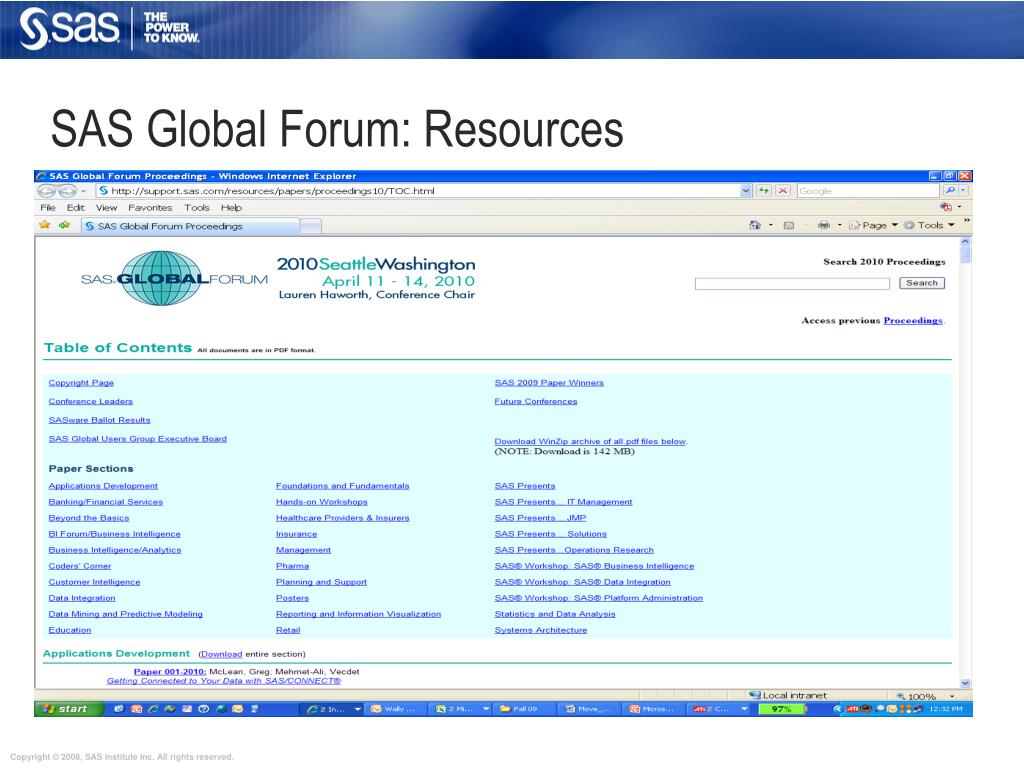The image size is (1024, 768).
Task: Click the browser Back arrow button
Action: pos(47,191)
